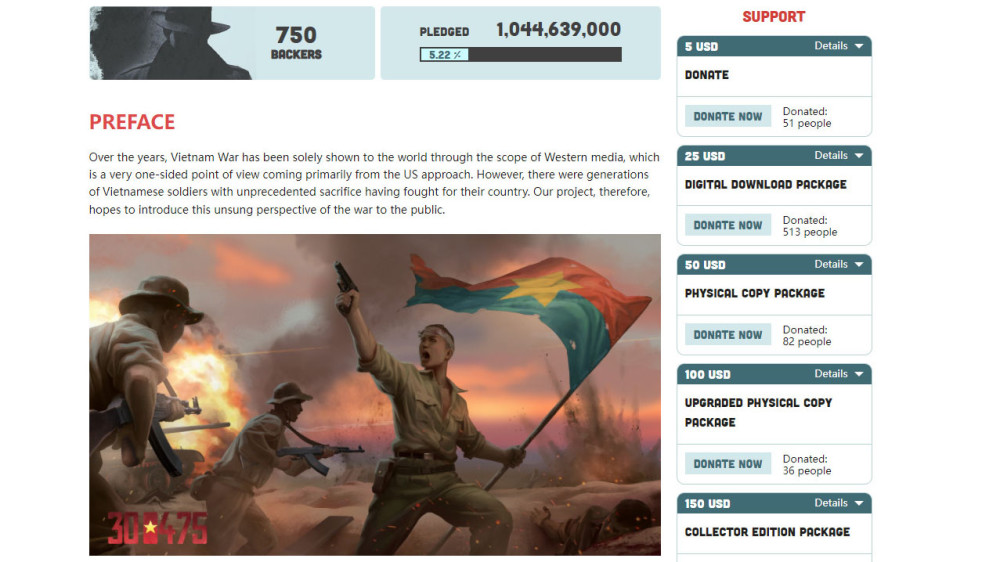Click the 750 Backers counter
The height and width of the screenshot is (562, 1000).
tap(296, 43)
